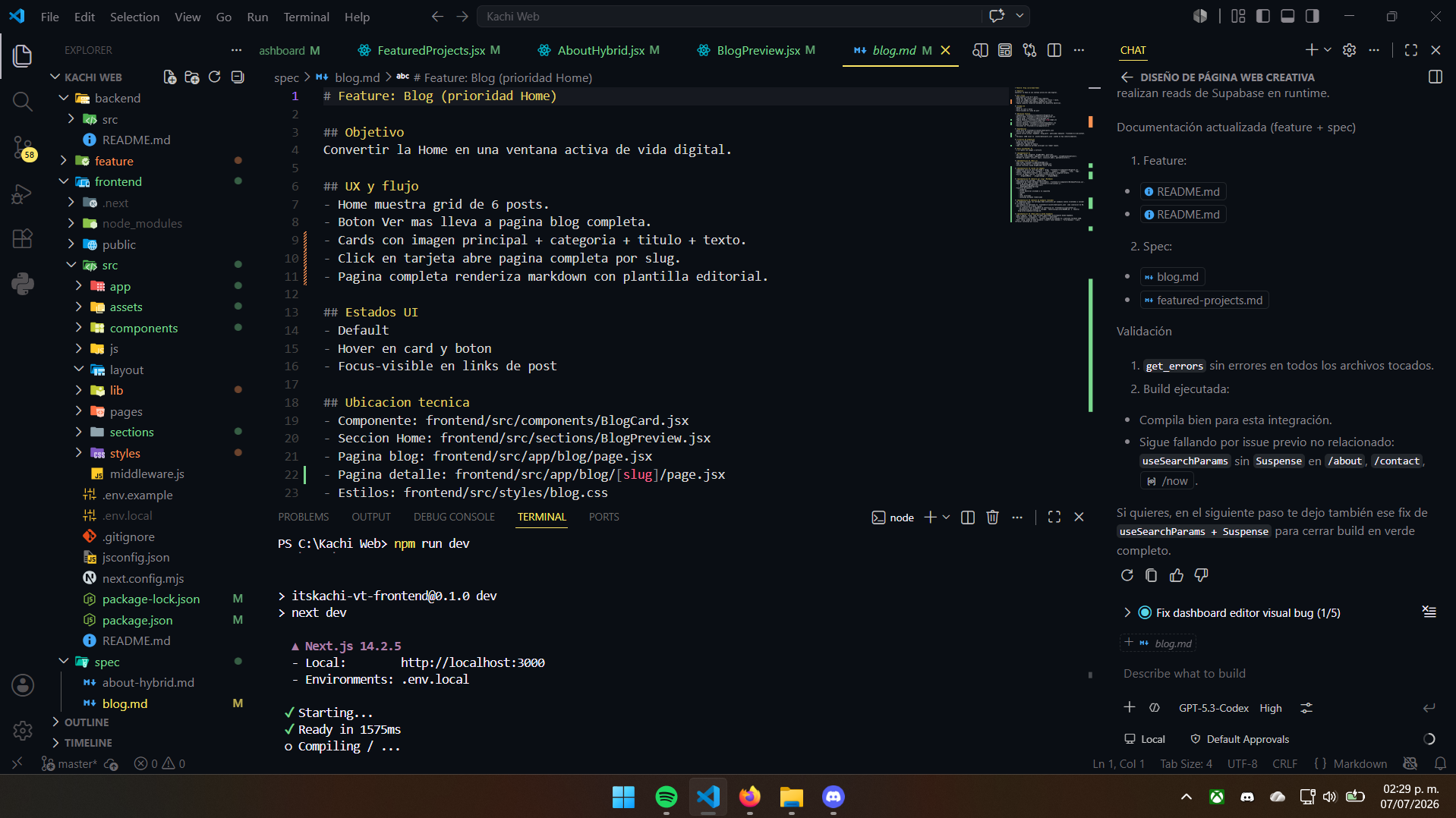
Task: Open the Python activity bar icon
Action: click(23, 284)
